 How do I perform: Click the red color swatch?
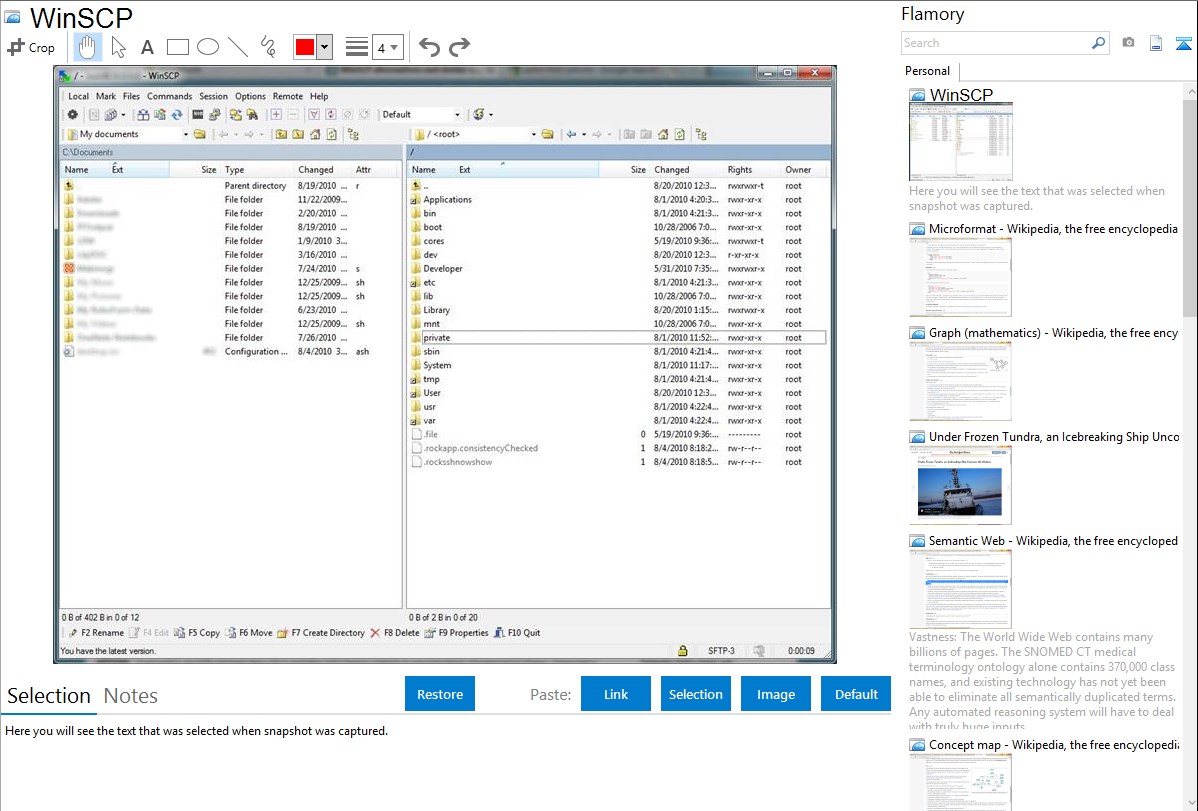click(304, 47)
